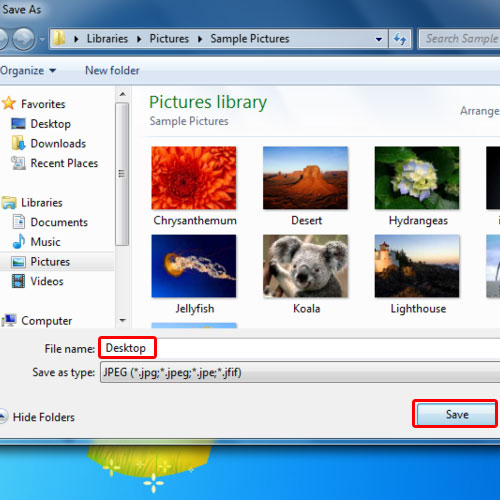Click the Computer icon in sidebar
The image size is (500, 500).
[9, 321]
